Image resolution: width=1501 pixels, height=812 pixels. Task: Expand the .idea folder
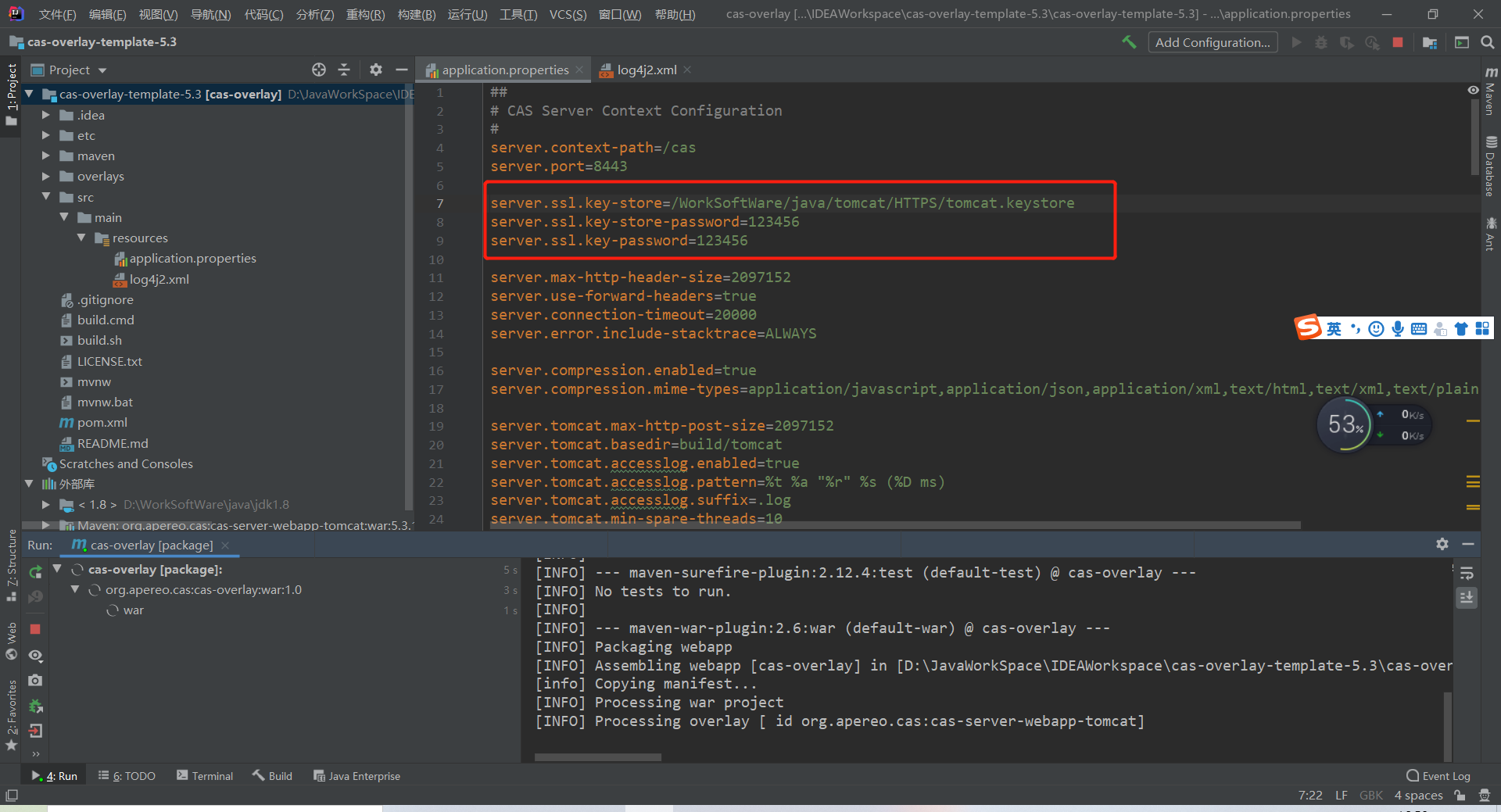pyautogui.click(x=46, y=115)
